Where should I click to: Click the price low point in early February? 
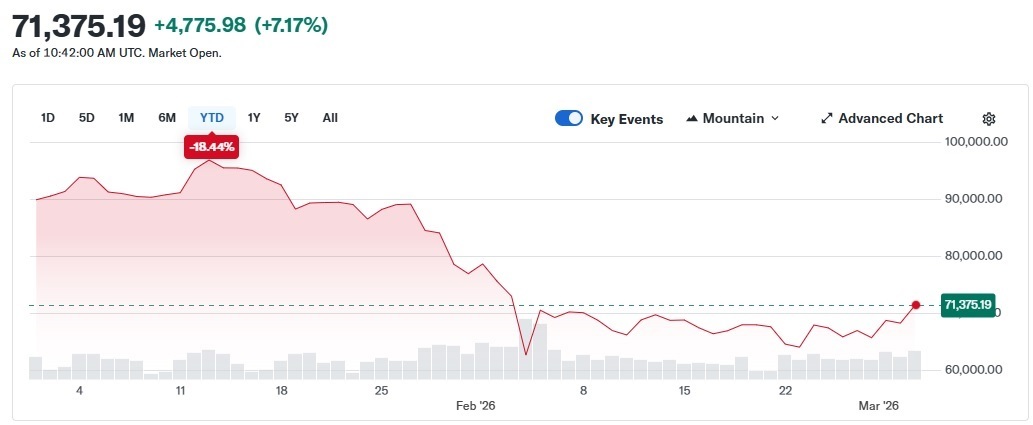(x=526, y=354)
